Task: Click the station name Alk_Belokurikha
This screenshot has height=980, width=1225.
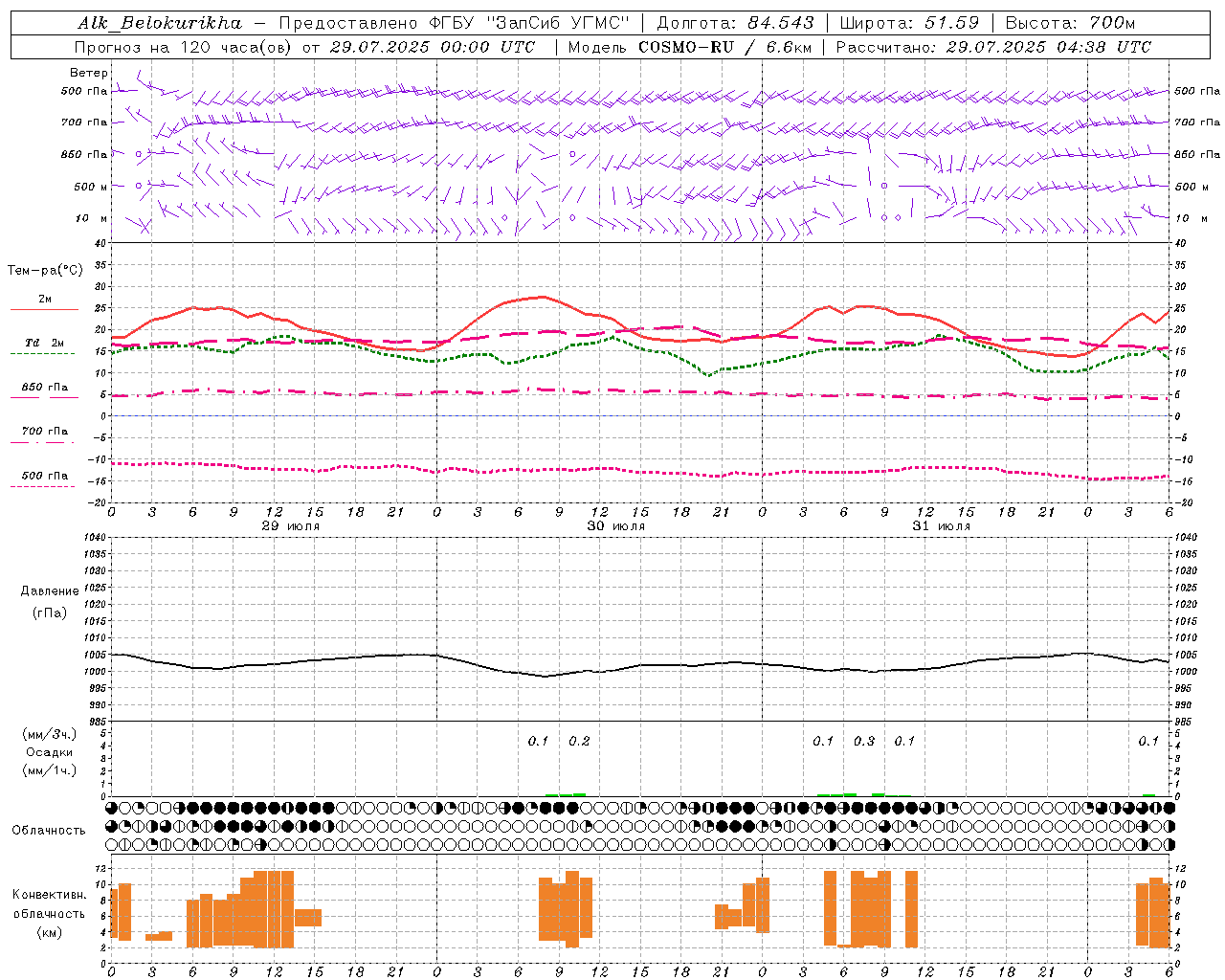Action: [x=160, y=23]
